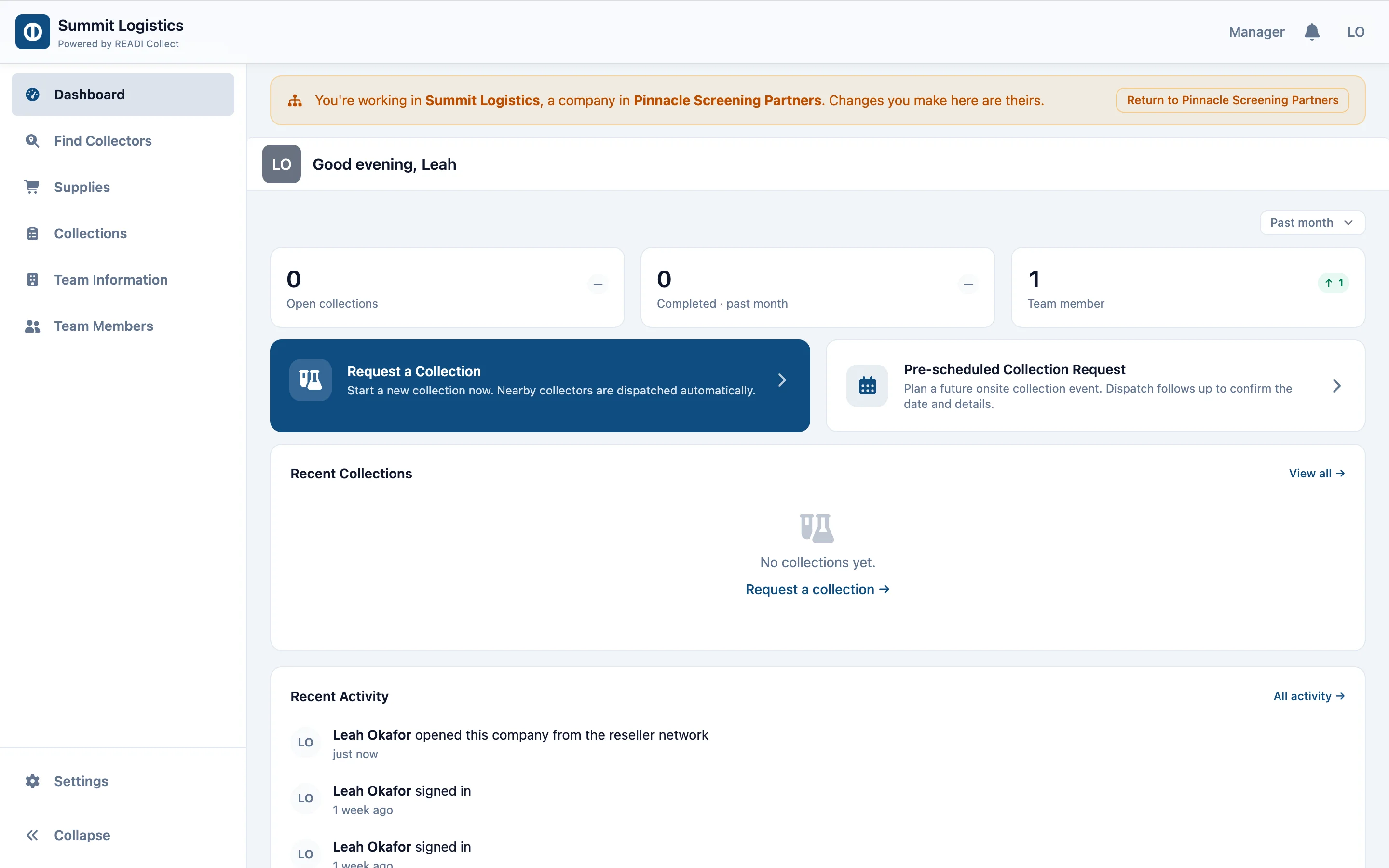Open the Past month period dropdown

pos(1312,223)
